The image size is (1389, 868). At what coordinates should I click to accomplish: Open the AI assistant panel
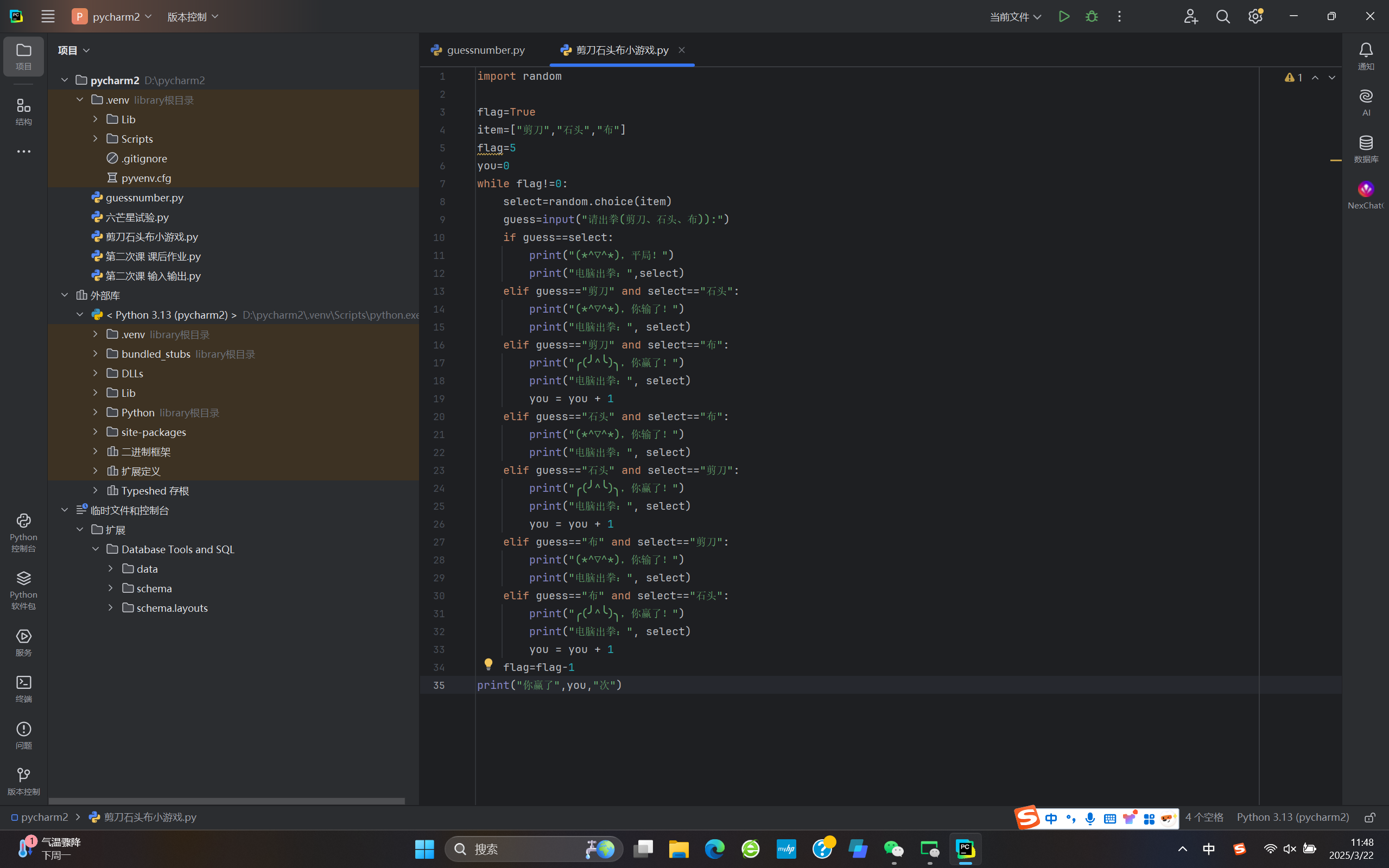(1366, 102)
